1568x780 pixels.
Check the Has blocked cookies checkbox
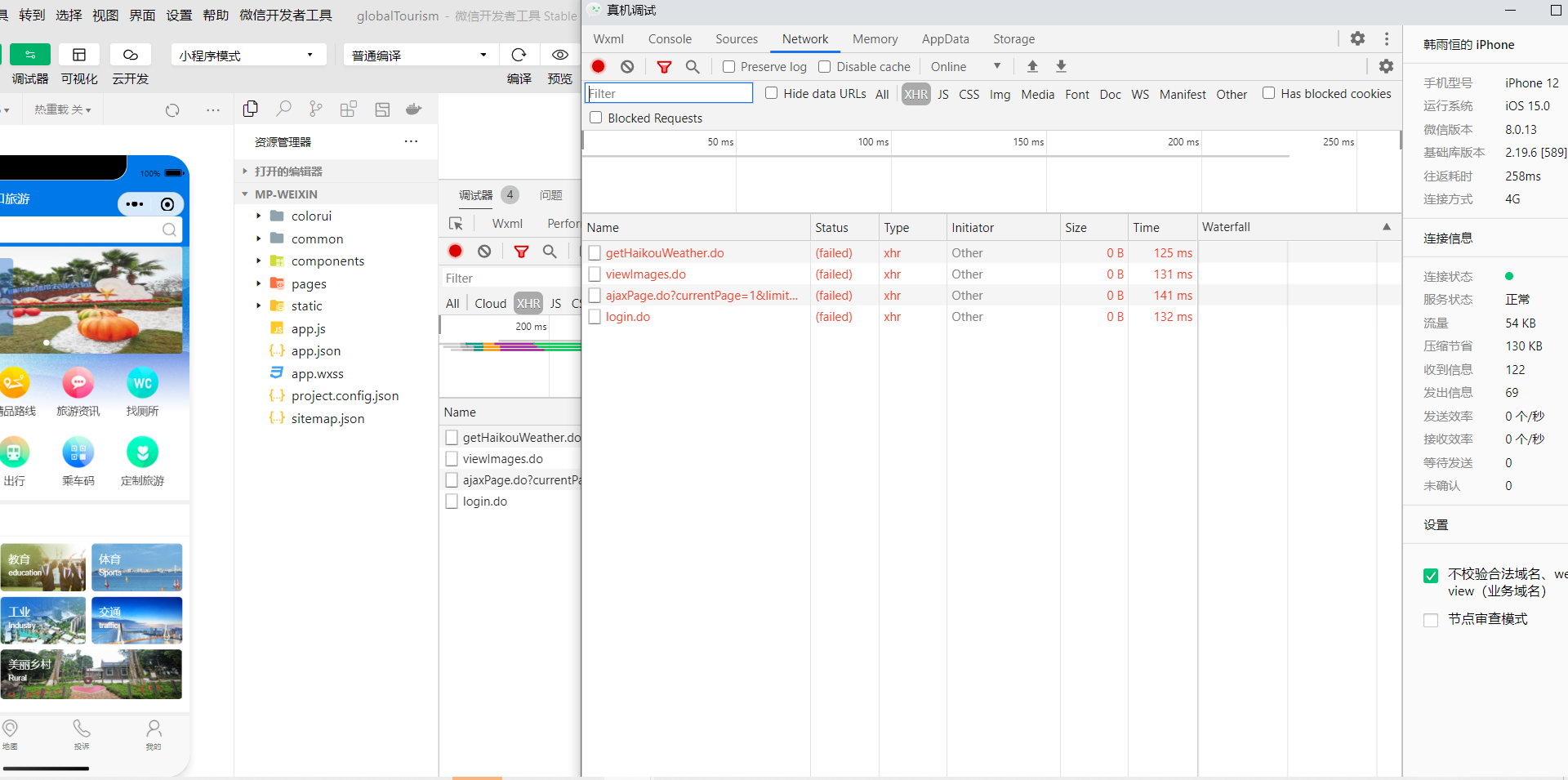coord(1268,93)
